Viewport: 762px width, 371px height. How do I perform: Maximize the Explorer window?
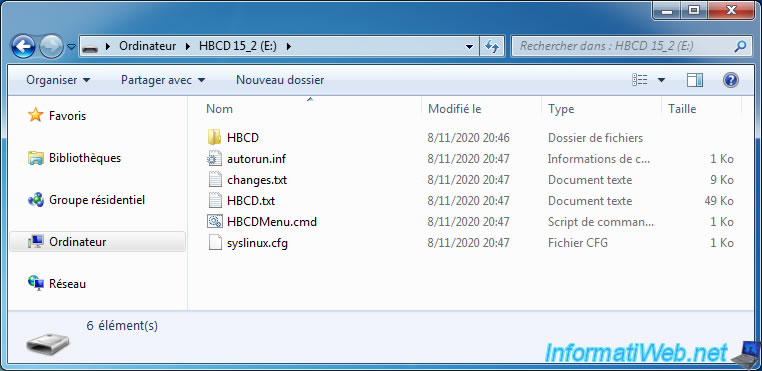click(694, 11)
